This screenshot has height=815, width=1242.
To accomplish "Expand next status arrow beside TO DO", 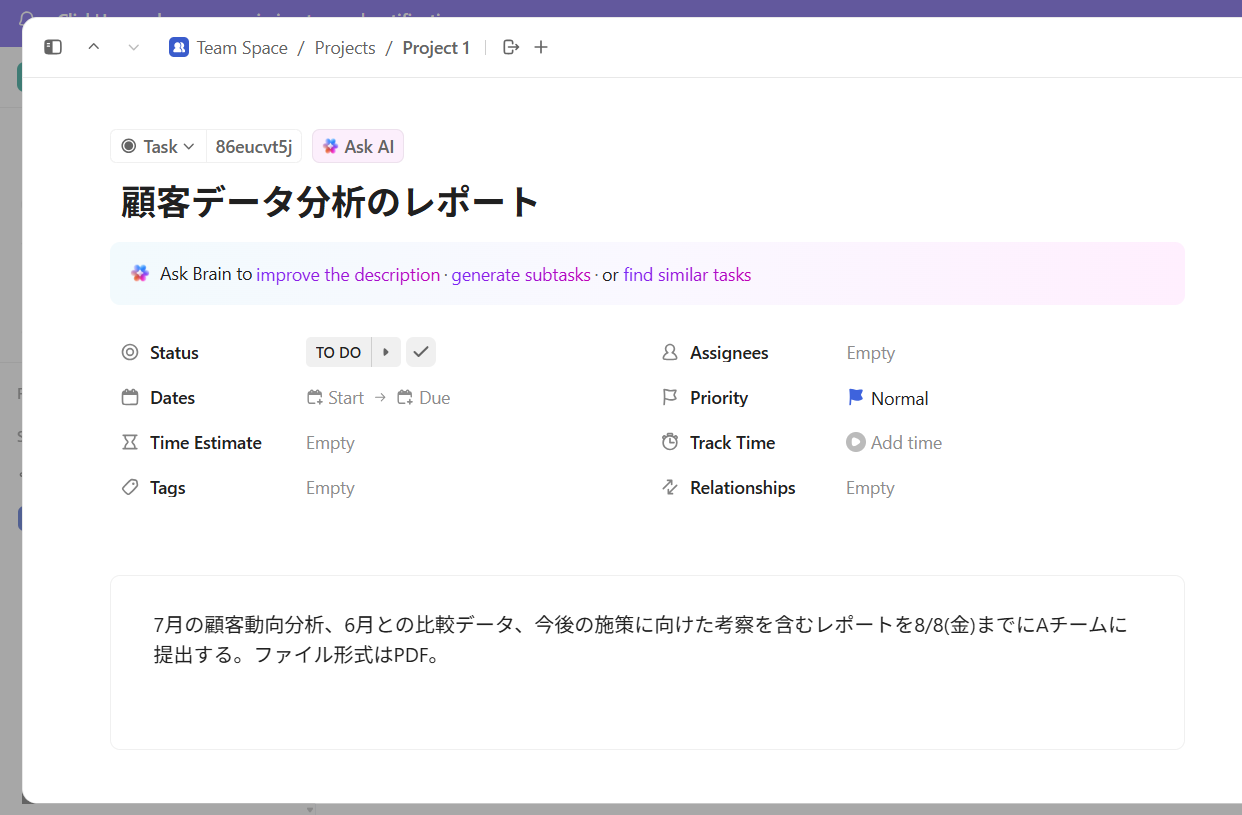I will pos(386,352).
